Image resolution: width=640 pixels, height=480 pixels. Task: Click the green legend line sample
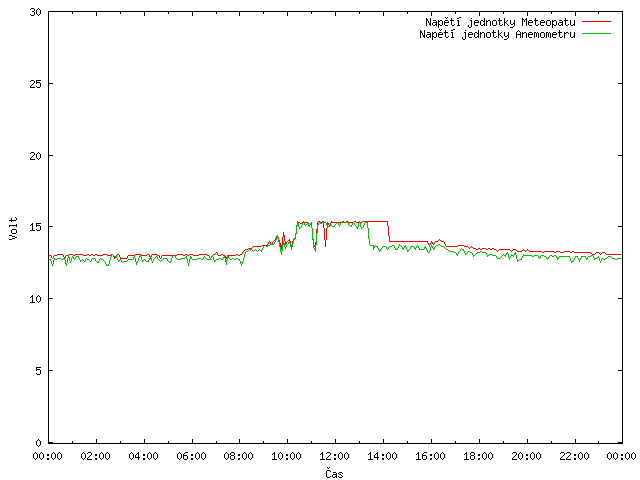click(x=596, y=34)
